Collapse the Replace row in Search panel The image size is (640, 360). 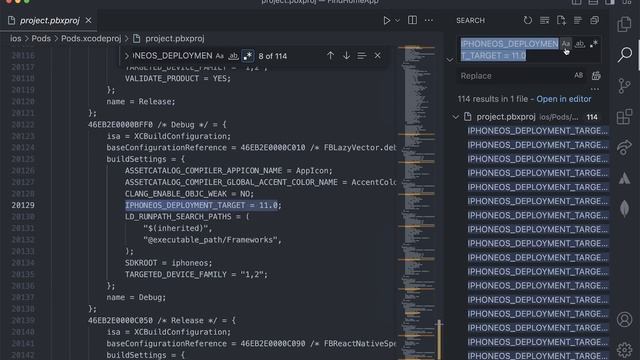[x=449, y=60]
